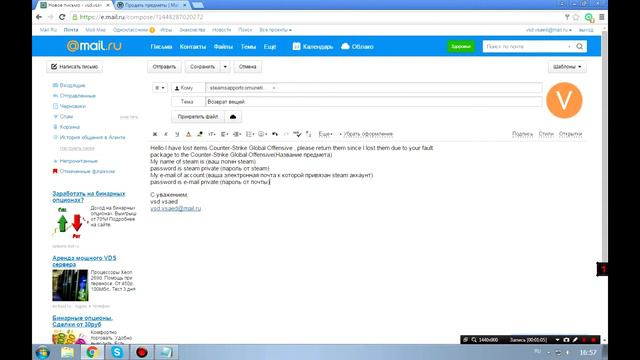Take a snapshot with recorder camera icon
Screen dimensions: 640x360
click(566, 340)
